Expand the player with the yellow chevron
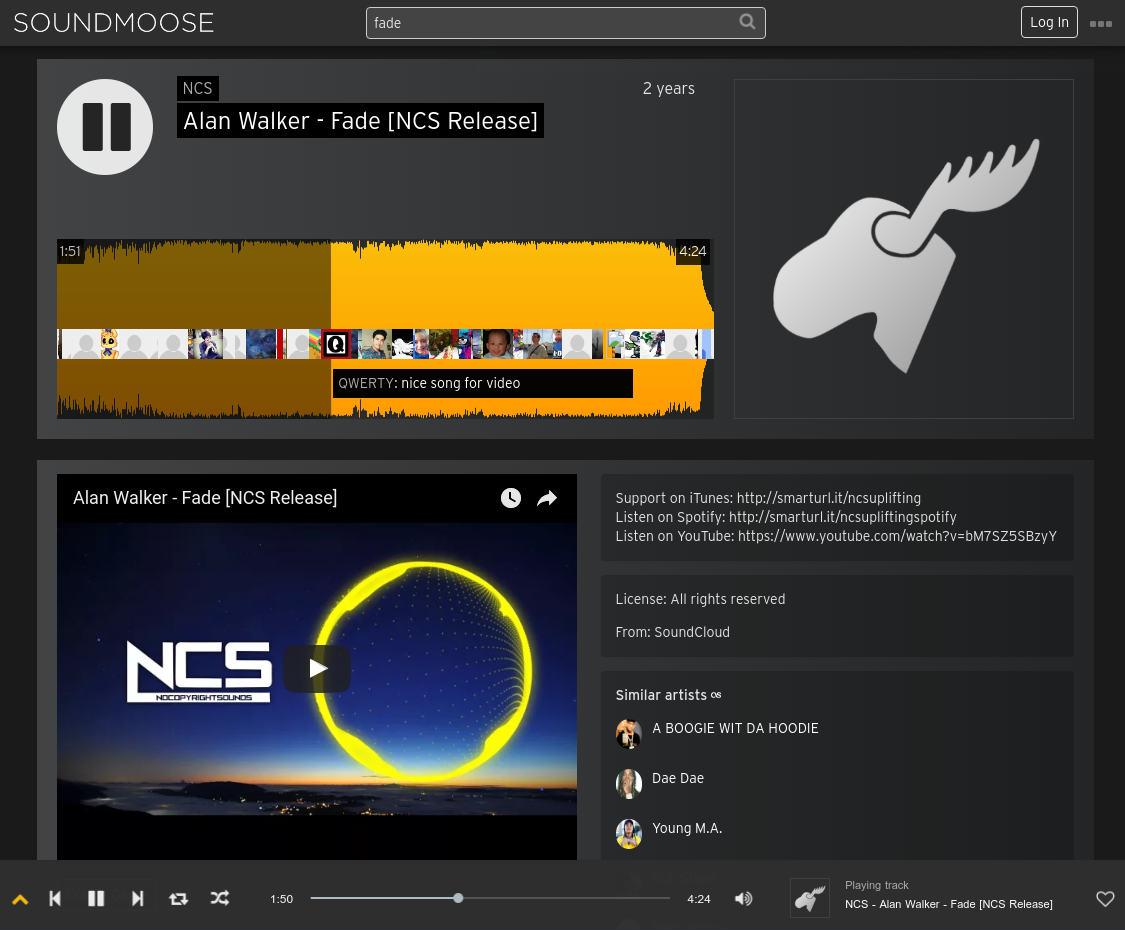The height and width of the screenshot is (930, 1125). [x=20, y=899]
